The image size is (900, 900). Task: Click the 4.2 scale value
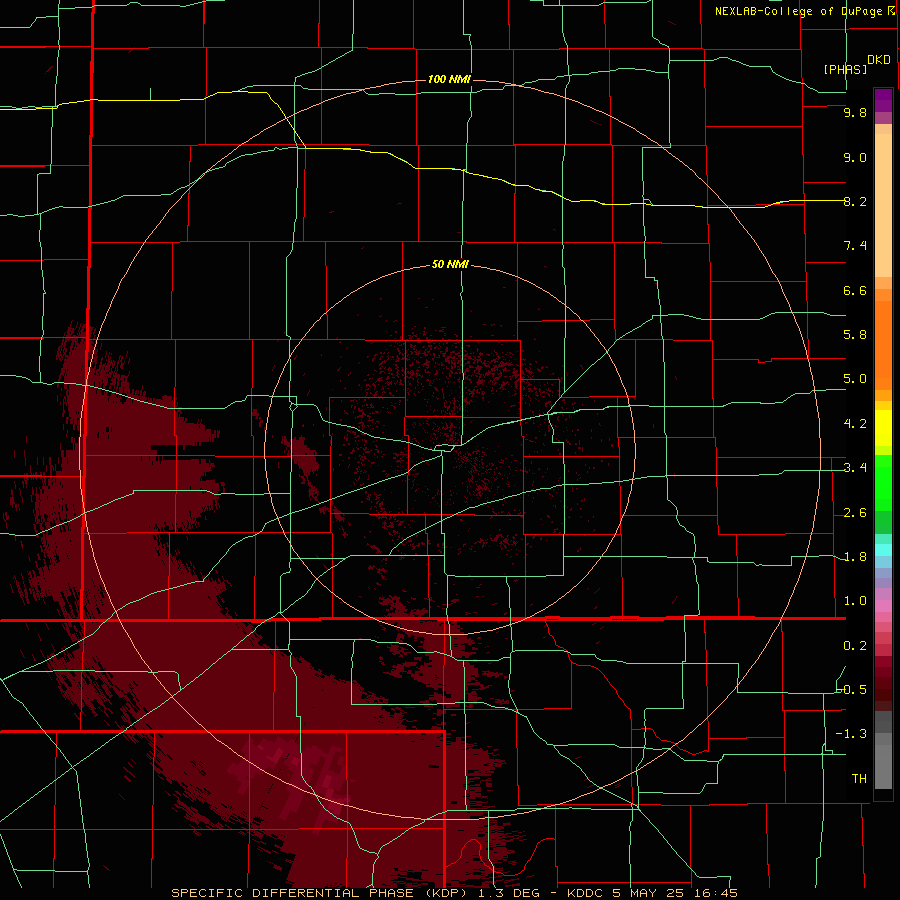point(855,424)
